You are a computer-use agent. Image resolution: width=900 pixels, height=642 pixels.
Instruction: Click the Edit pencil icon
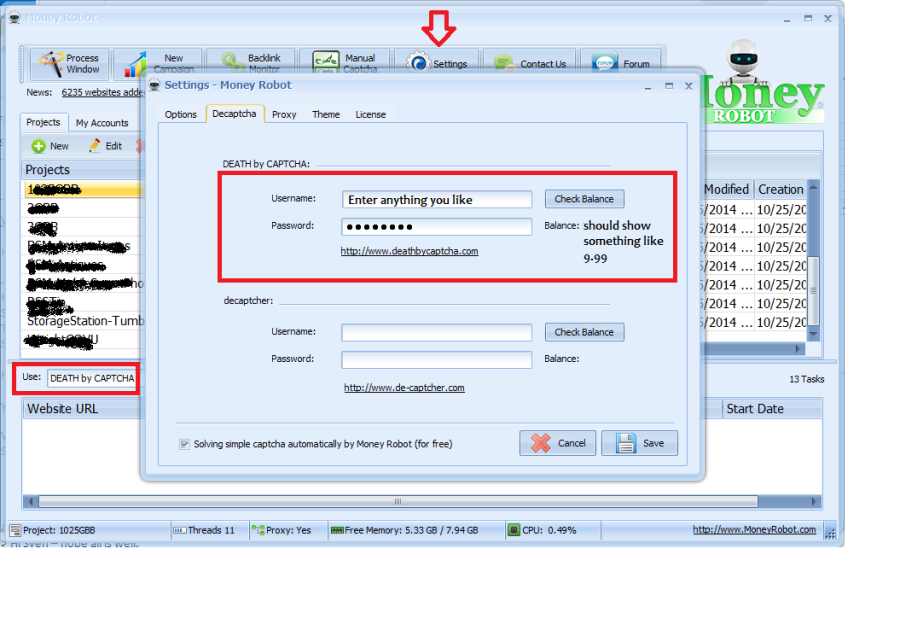click(x=95, y=146)
